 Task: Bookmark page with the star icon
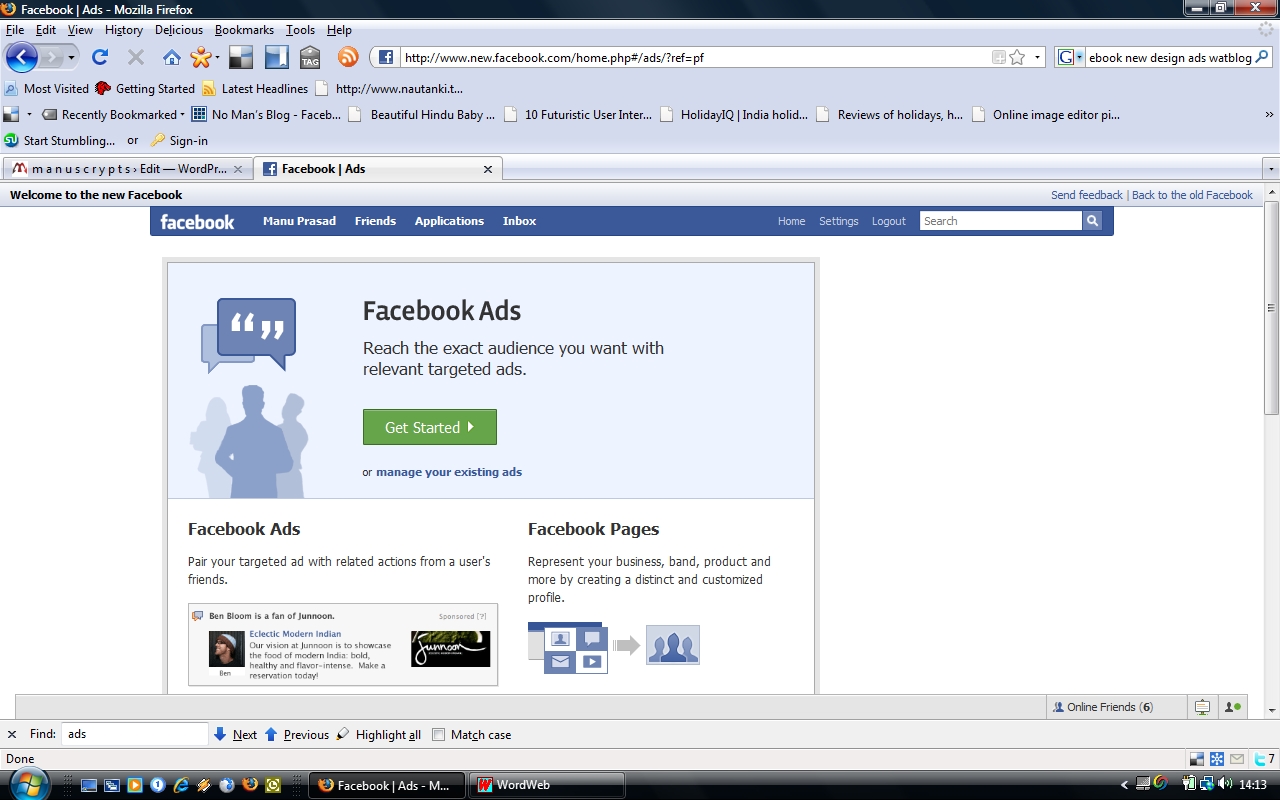tap(1017, 57)
